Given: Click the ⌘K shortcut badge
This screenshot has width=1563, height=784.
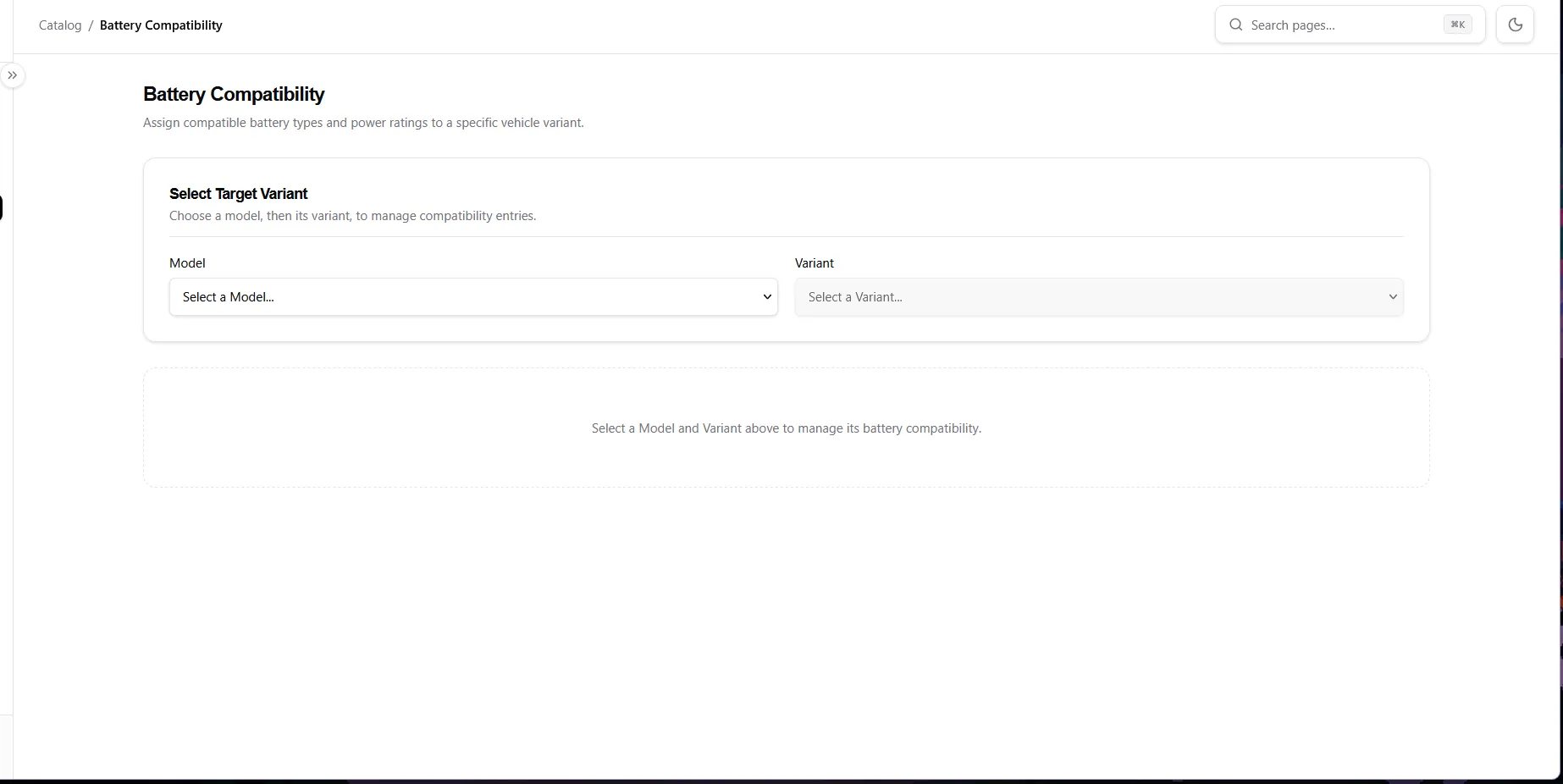Looking at the screenshot, I should [1458, 25].
